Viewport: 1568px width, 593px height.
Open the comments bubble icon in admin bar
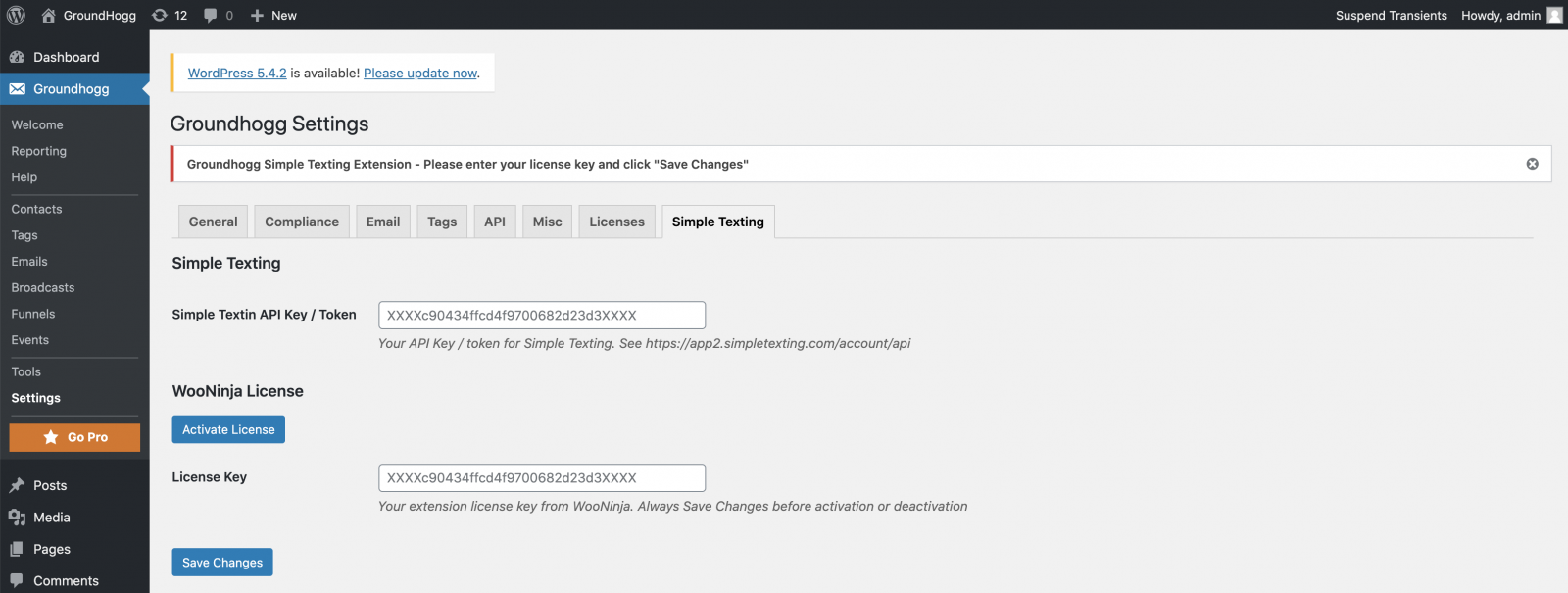point(211,15)
